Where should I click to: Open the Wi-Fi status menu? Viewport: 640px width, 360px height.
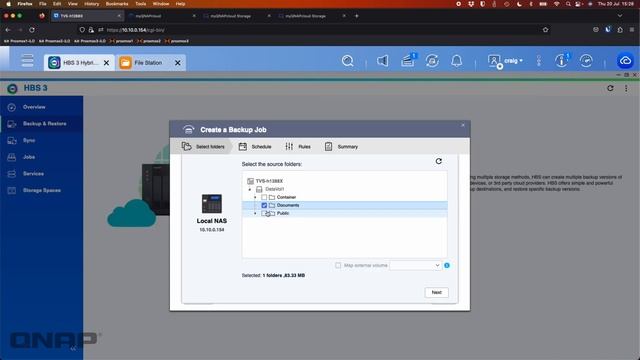pyautogui.click(x=556, y=4)
